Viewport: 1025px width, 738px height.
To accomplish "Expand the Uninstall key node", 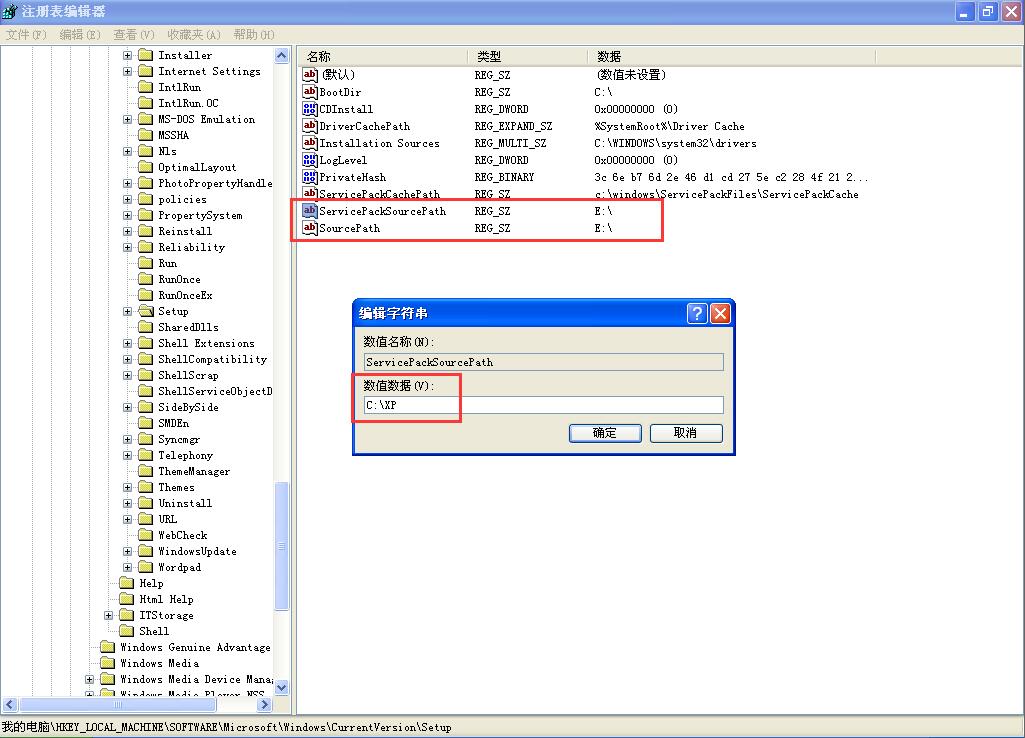I will (x=128, y=503).
